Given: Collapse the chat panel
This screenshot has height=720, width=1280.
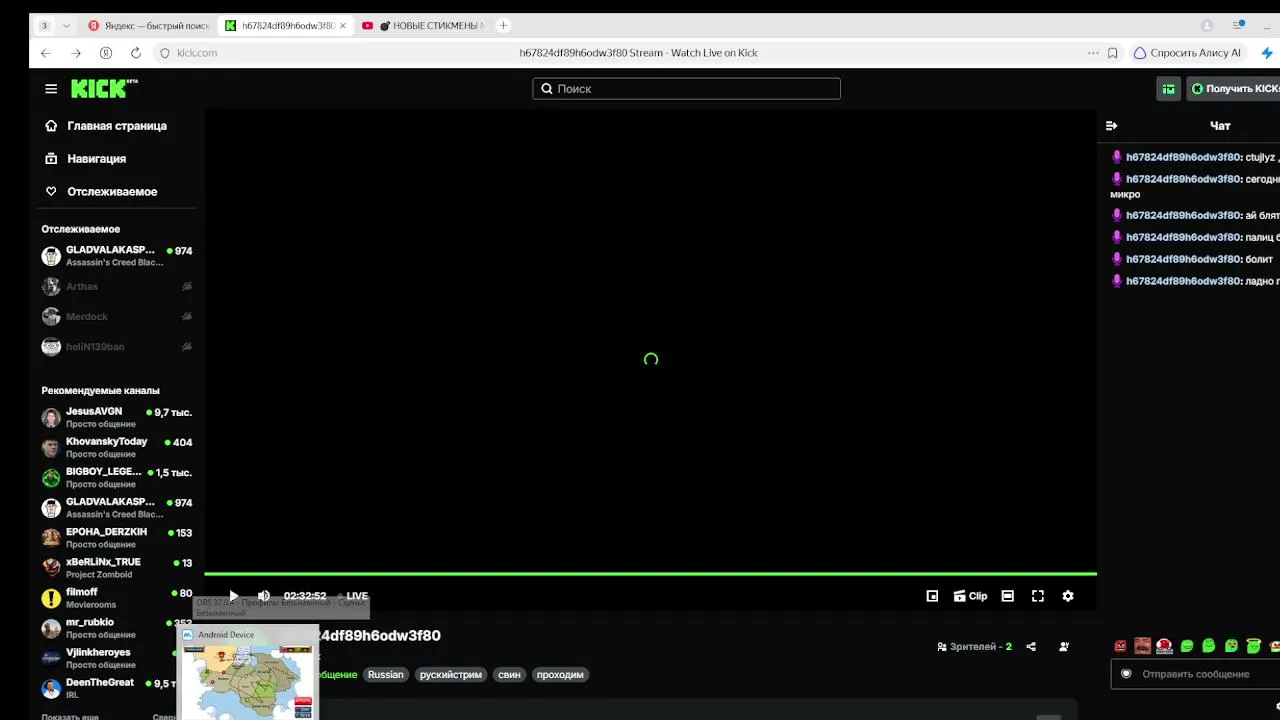Looking at the screenshot, I should [1111, 126].
